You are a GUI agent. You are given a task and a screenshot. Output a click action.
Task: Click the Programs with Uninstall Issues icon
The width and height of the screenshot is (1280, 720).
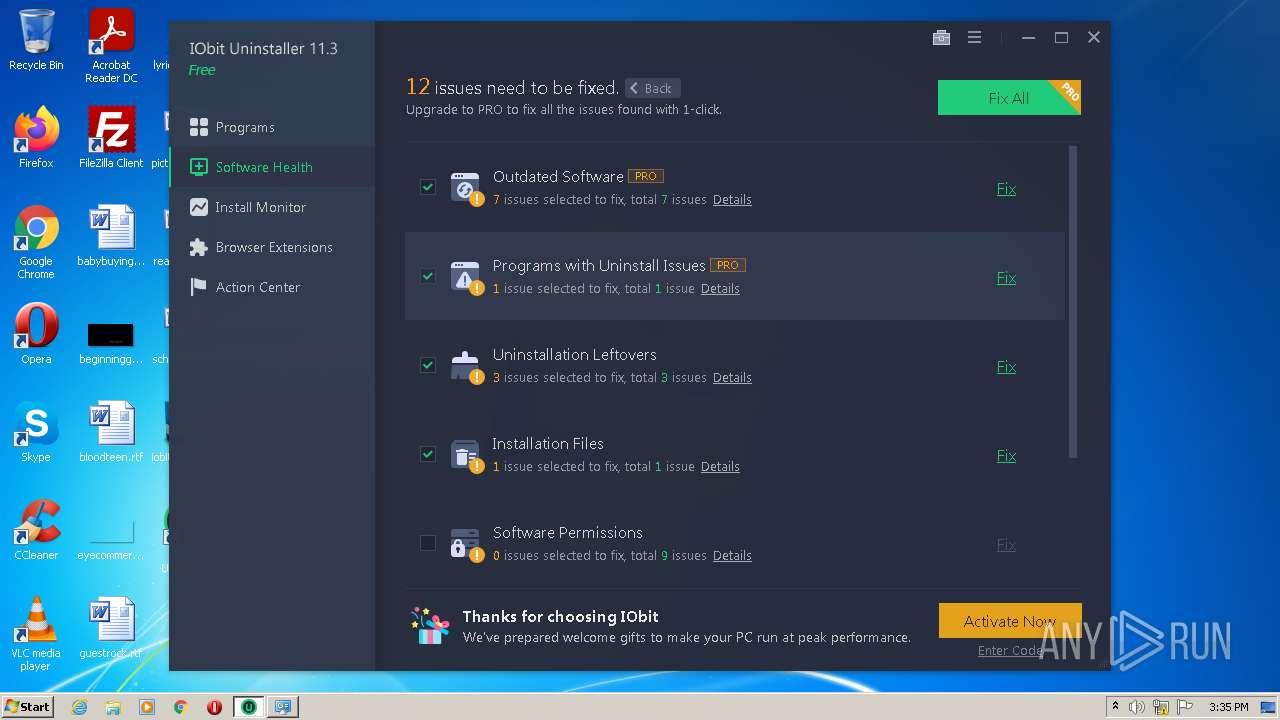(466, 277)
